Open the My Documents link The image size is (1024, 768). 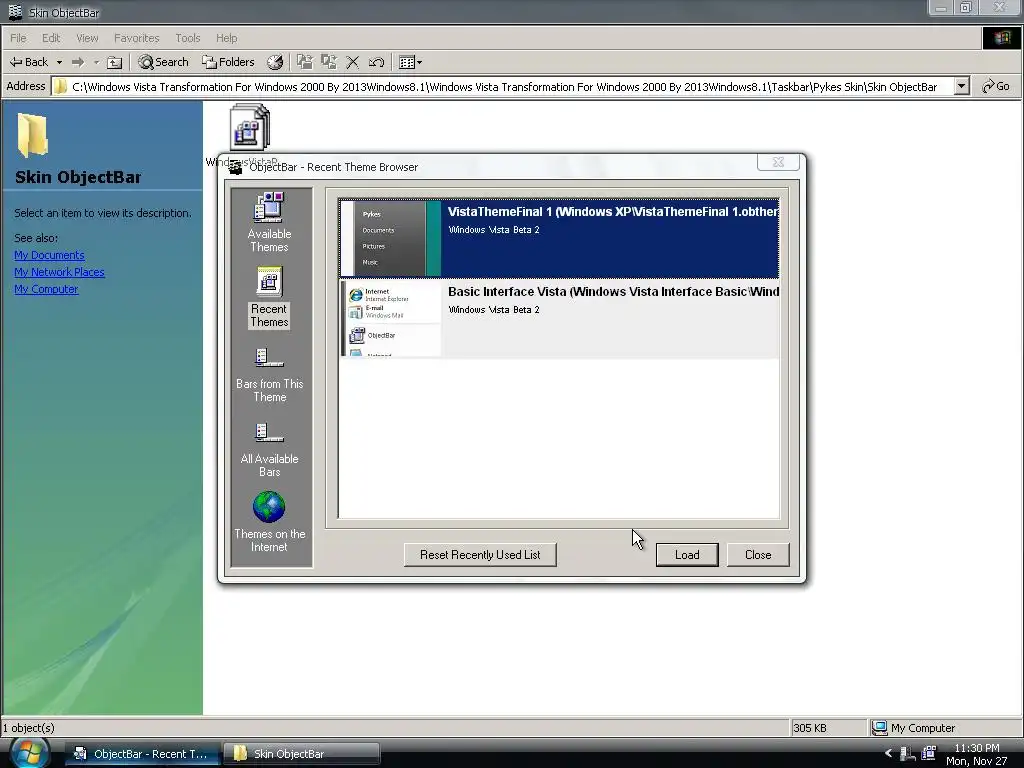pos(49,255)
